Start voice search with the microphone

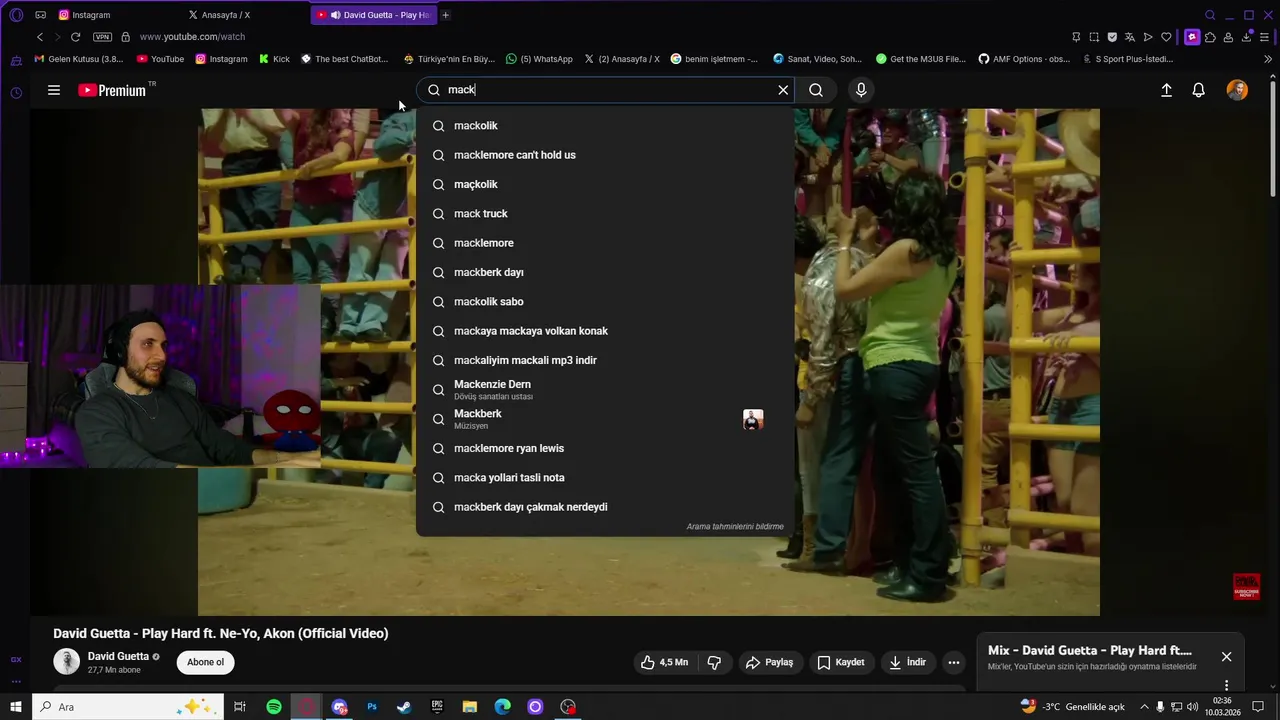(861, 90)
